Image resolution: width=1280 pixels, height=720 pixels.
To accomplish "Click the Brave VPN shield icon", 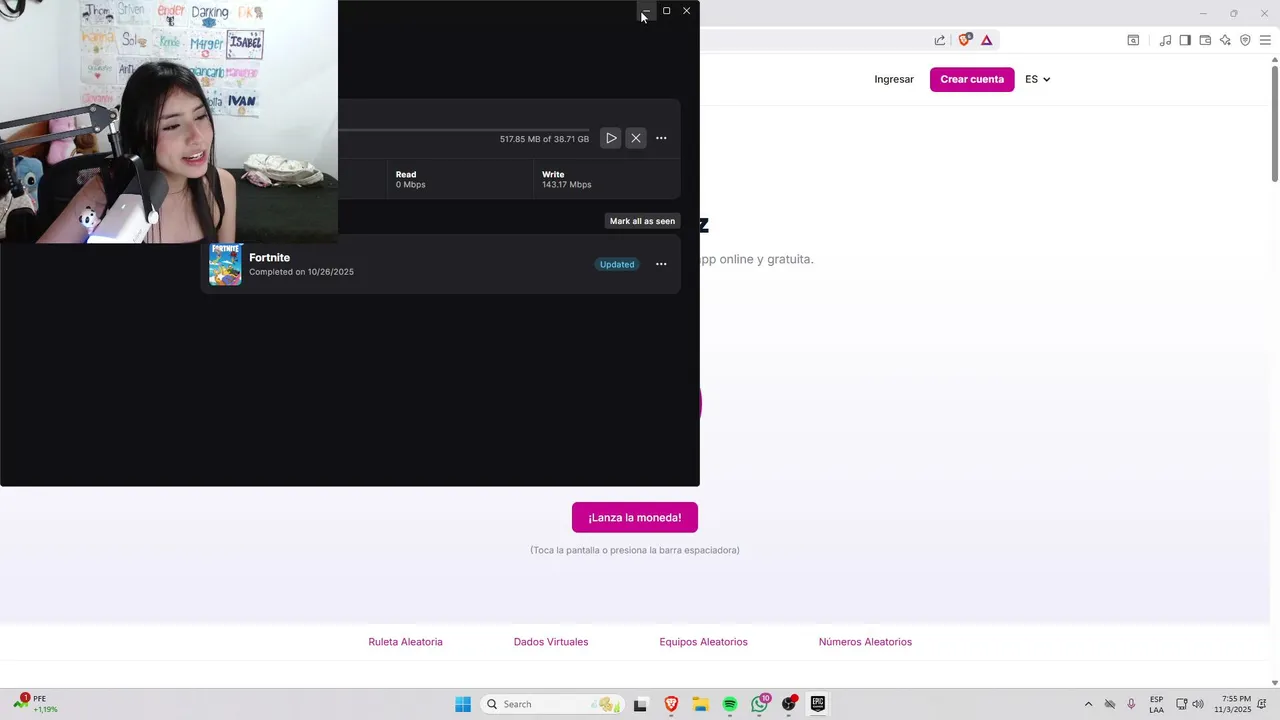I will tap(1245, 40).
